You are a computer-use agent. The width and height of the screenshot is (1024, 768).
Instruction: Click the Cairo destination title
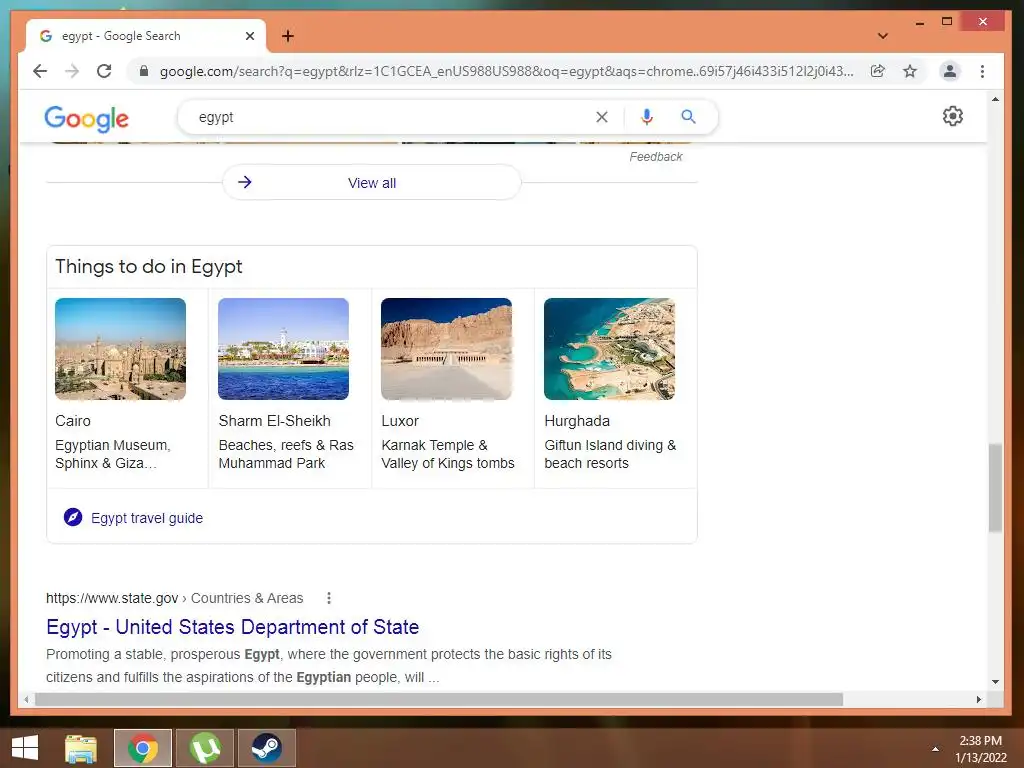(x=73, y=421)
